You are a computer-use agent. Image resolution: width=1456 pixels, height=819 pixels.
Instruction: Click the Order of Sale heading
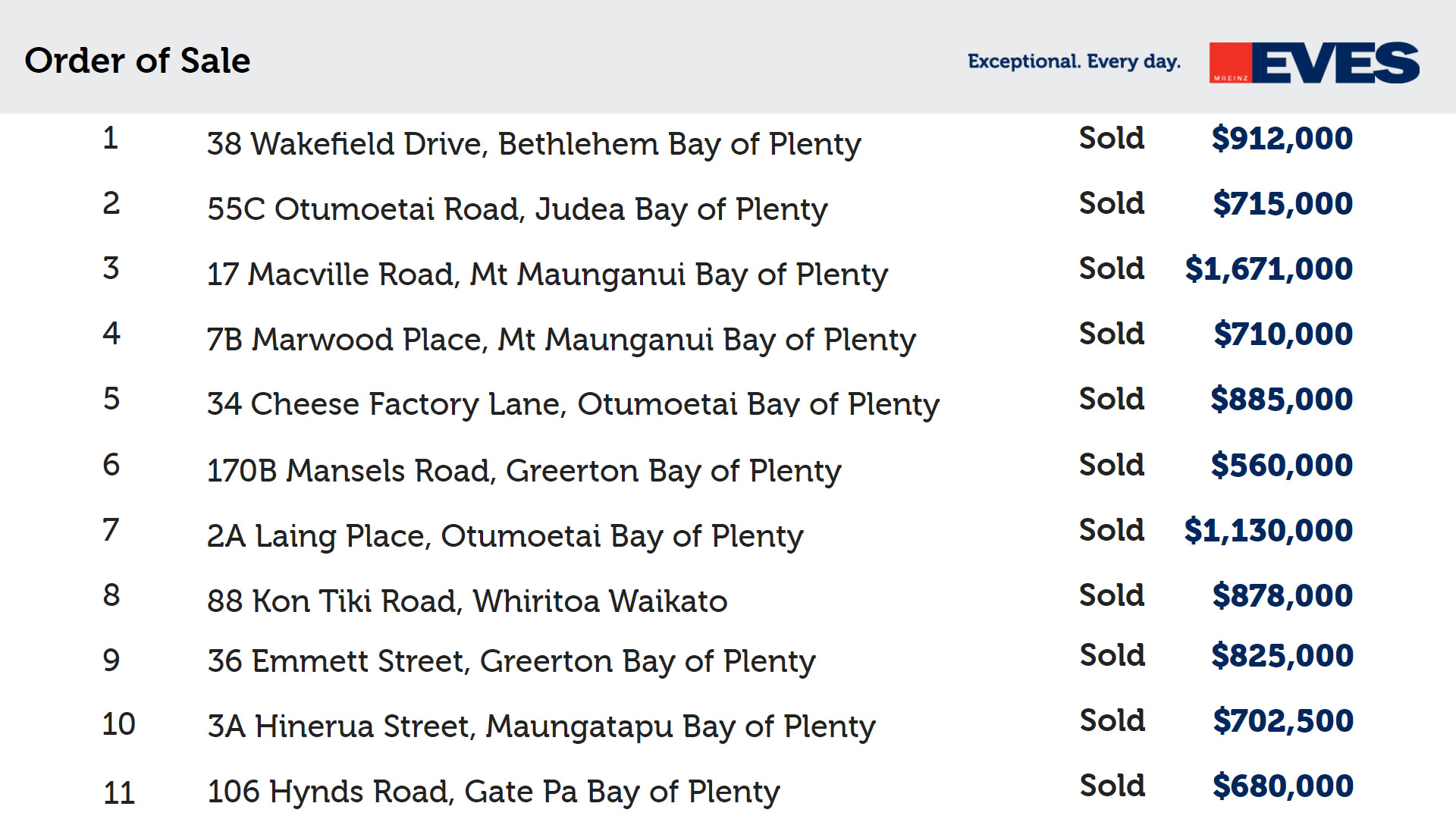coord(137,61)
